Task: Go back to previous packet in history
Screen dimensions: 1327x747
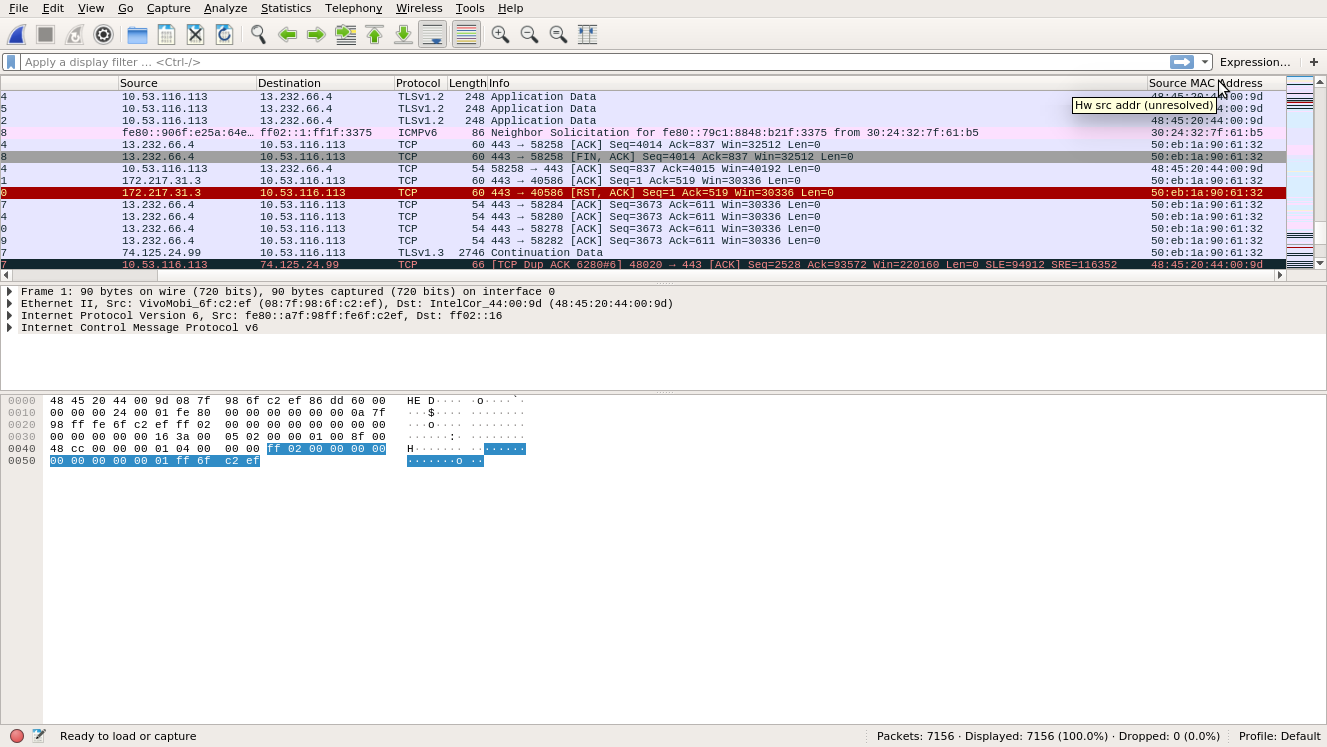Action: click(287, 34)
